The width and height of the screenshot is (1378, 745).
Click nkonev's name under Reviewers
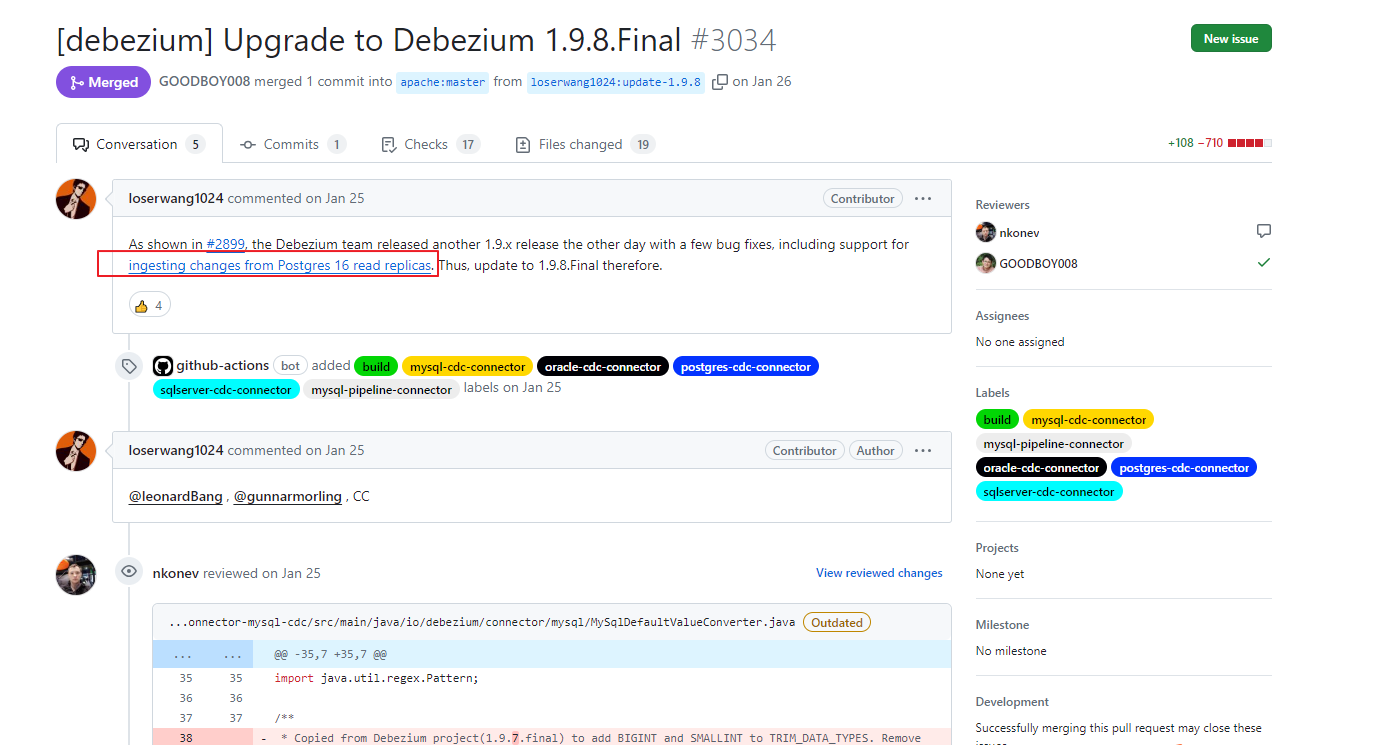tap(1019, 232)
